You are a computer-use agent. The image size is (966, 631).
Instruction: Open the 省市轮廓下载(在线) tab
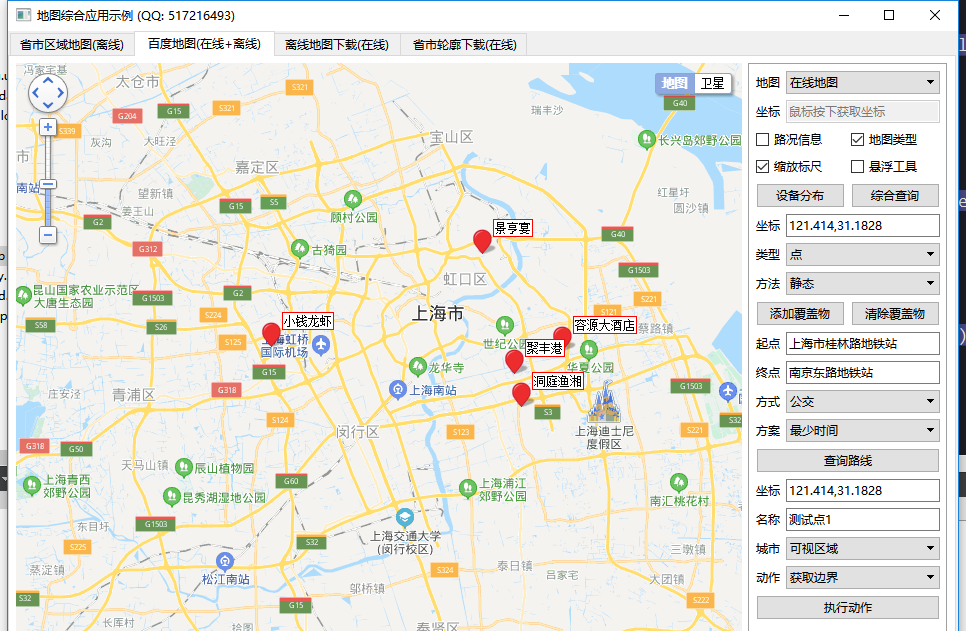[465, 45]
